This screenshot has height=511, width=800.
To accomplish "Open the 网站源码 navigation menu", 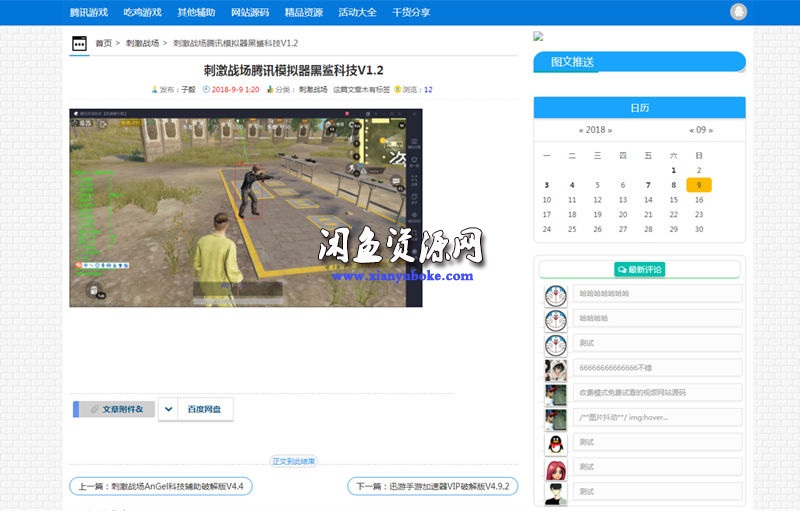I will pyautogui.click(x=249, y=12).
